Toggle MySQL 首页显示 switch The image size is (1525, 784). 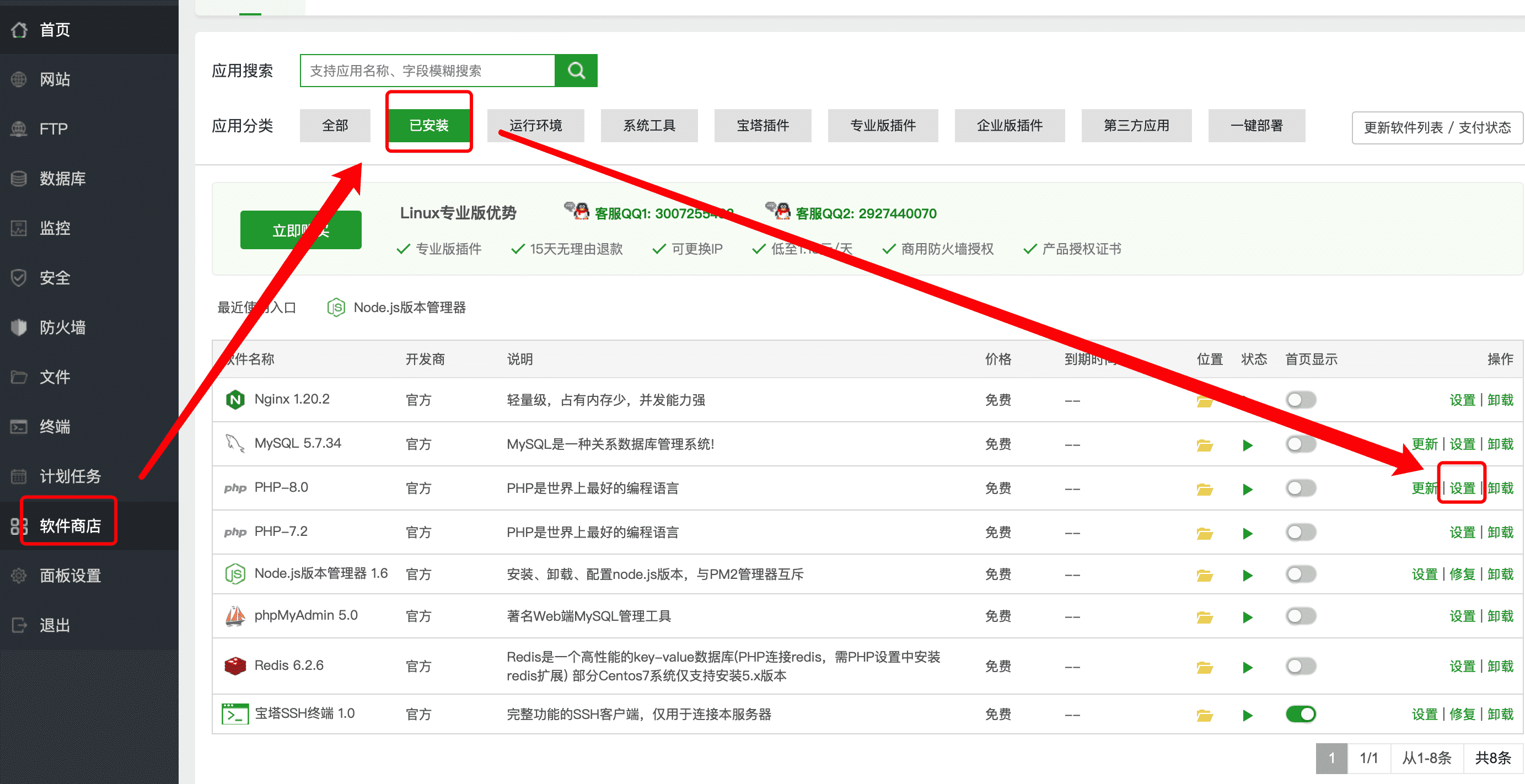1301,443
